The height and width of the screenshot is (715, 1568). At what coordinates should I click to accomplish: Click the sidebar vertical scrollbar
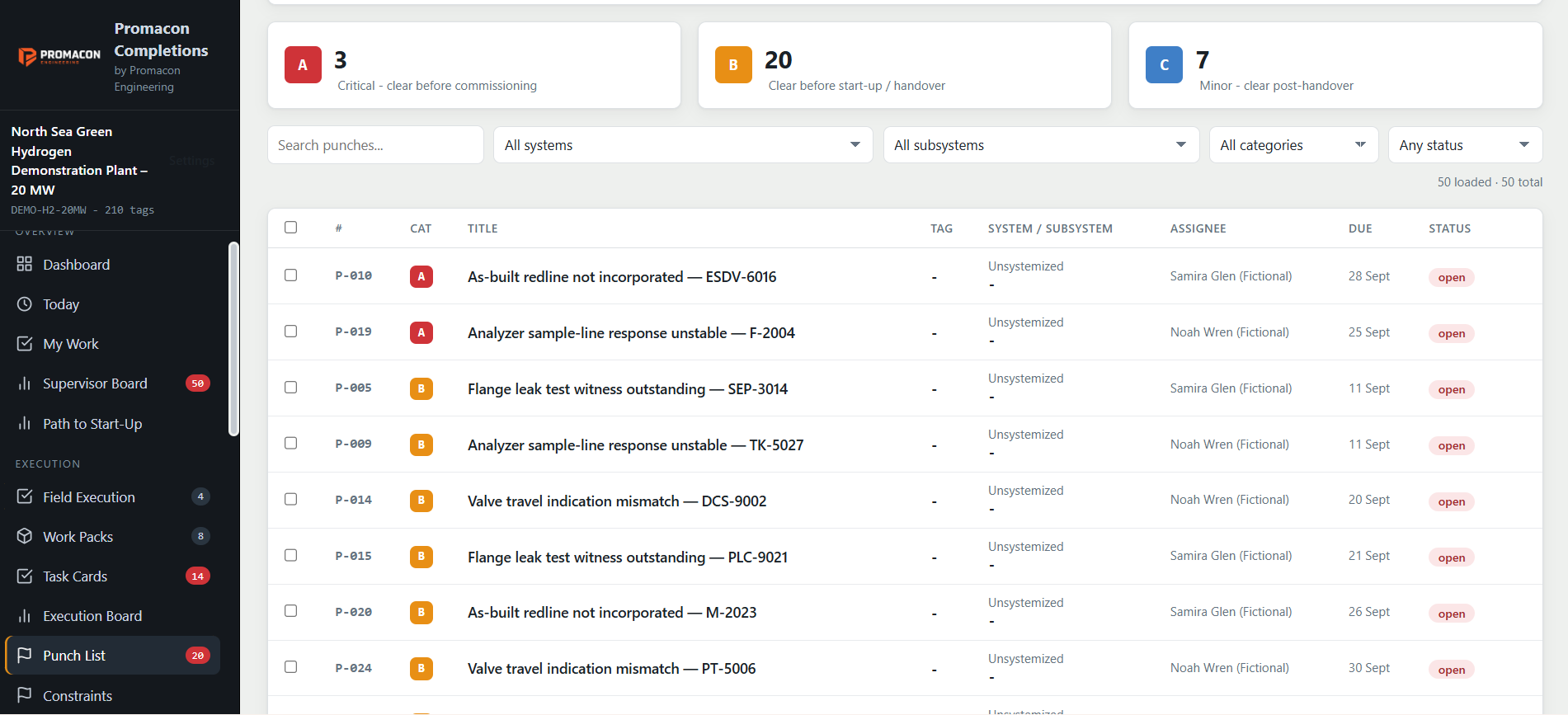pyautogui.click(x=233, y=338)
